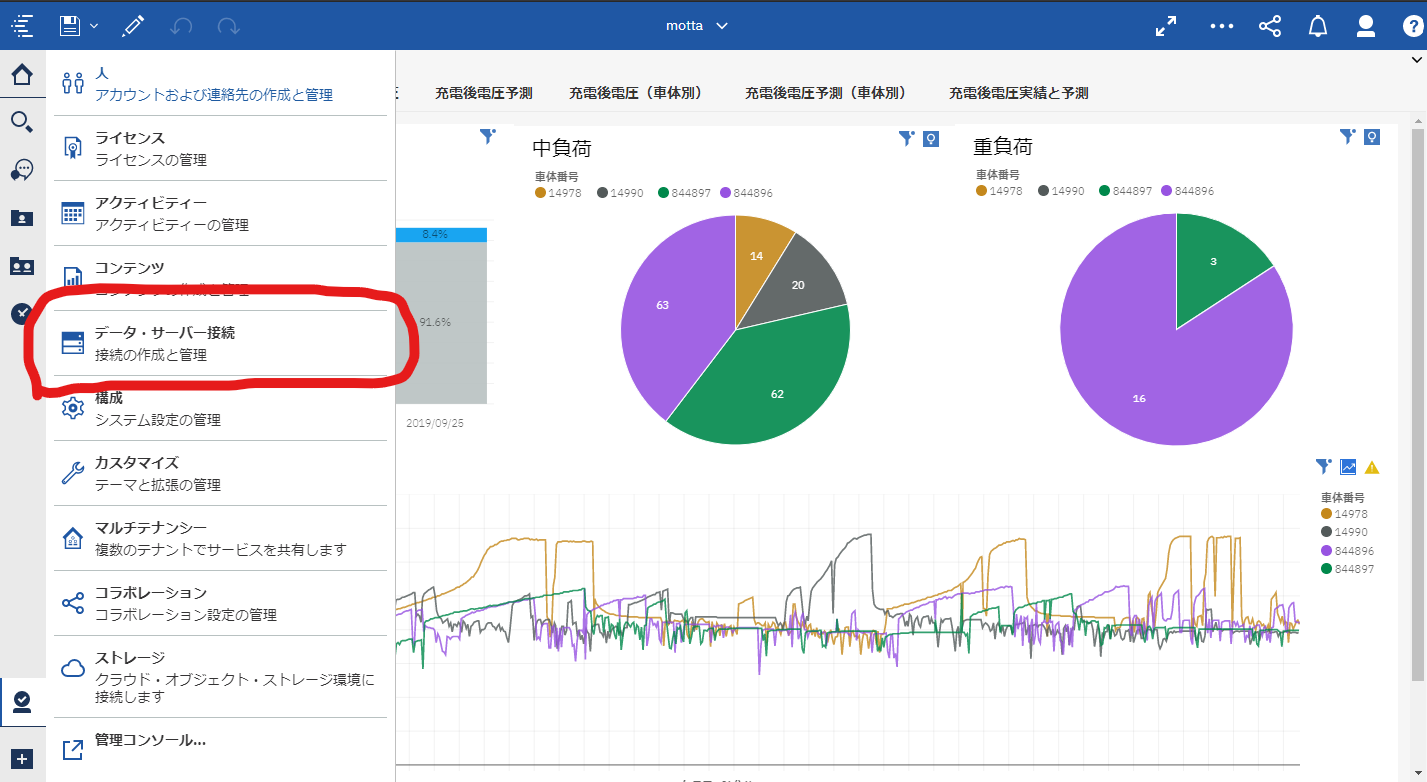This screenshot has height=782, width=1427.
Task: Click insights lightbulb icon on 重負荷 chart
Action: pyautogui.click(x=1372, y=137)
